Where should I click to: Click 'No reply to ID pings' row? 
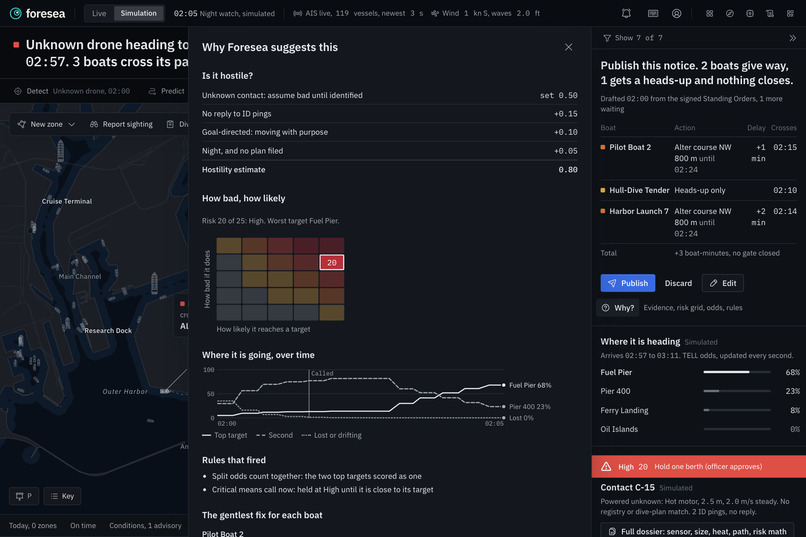pos(389,114)
